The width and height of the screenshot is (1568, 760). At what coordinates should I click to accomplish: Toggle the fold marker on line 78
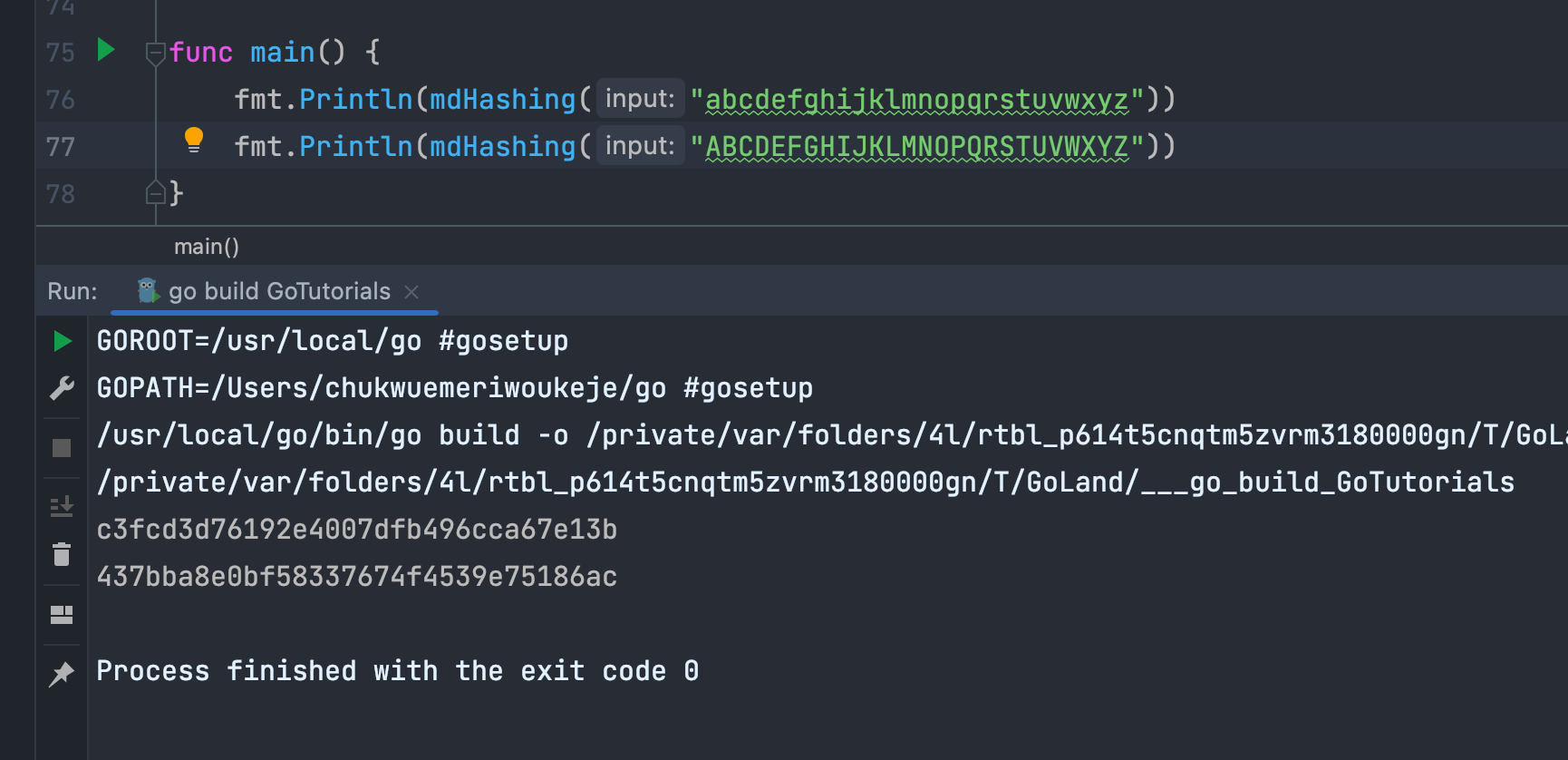pyautogui.click(x=156, y=192)
